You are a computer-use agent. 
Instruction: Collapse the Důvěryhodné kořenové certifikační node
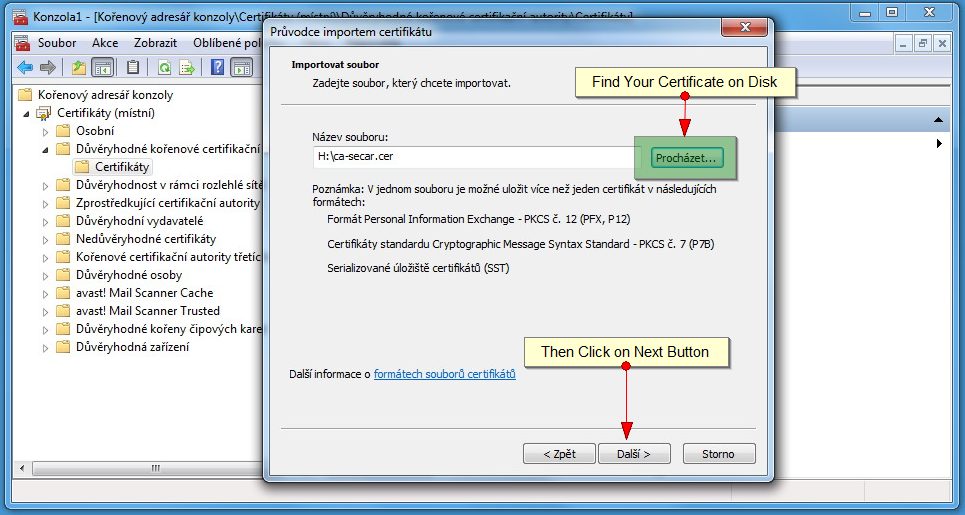coord(45,149)
